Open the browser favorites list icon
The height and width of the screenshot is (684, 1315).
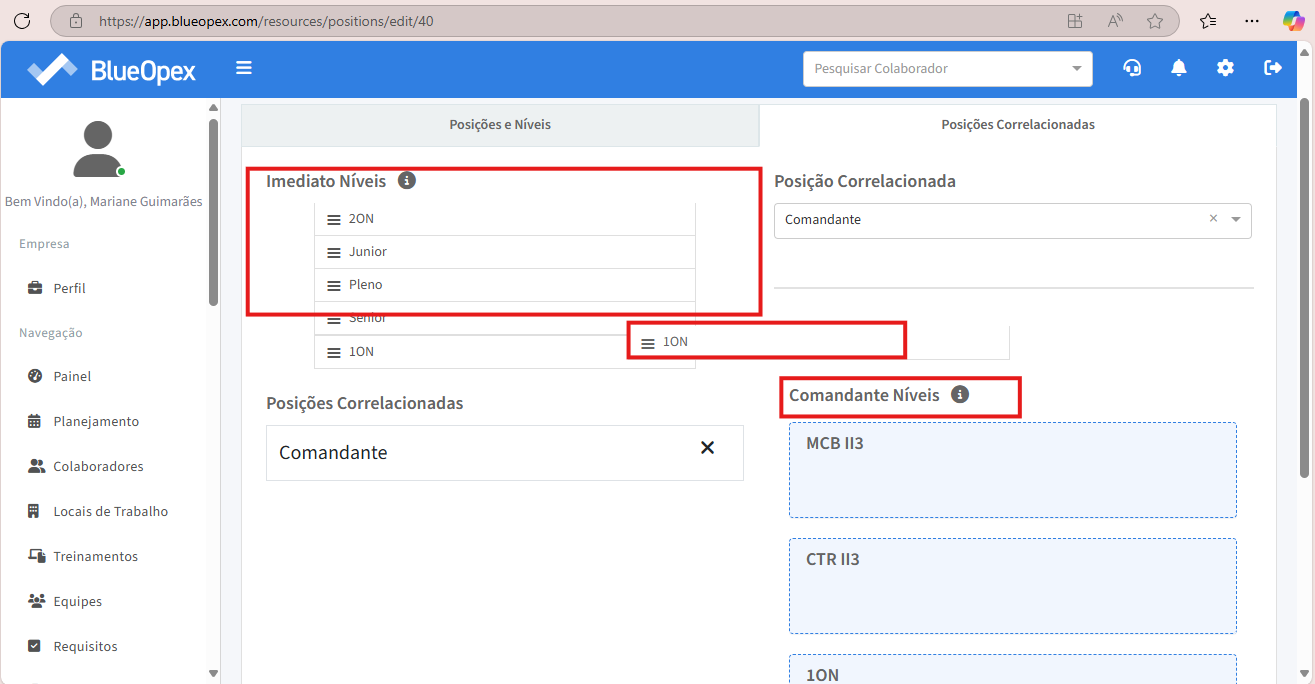[x=1208, y=21]
